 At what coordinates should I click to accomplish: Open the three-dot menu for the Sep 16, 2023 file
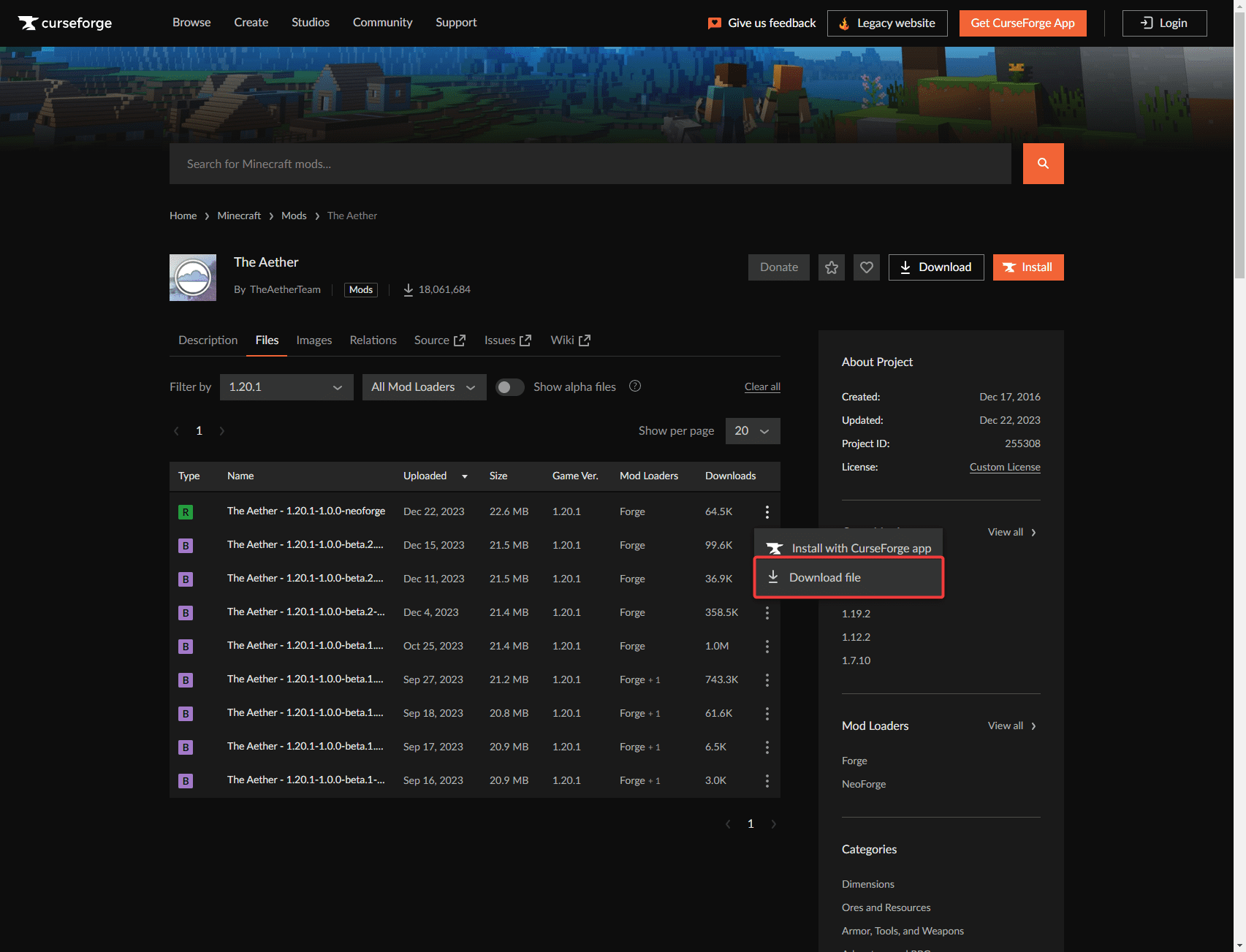coord(767,780)
